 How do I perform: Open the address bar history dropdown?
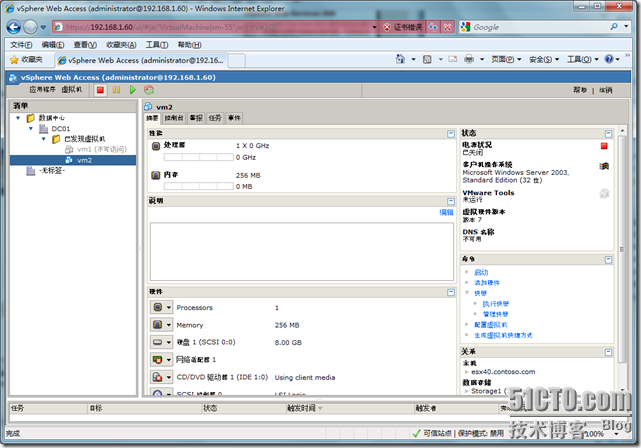374,27
